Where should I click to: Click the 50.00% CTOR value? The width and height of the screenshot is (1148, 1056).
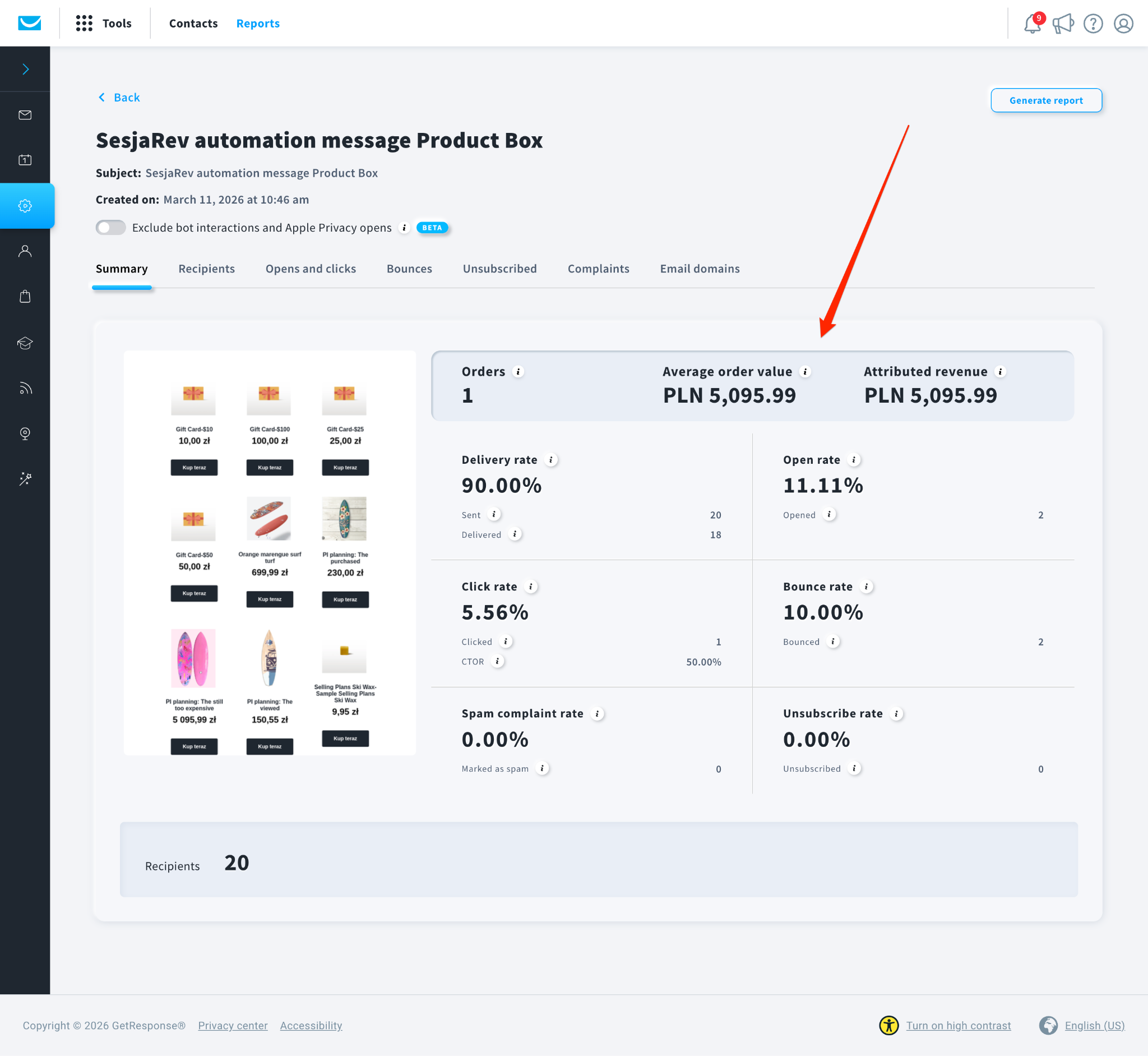tap(703, 662)
